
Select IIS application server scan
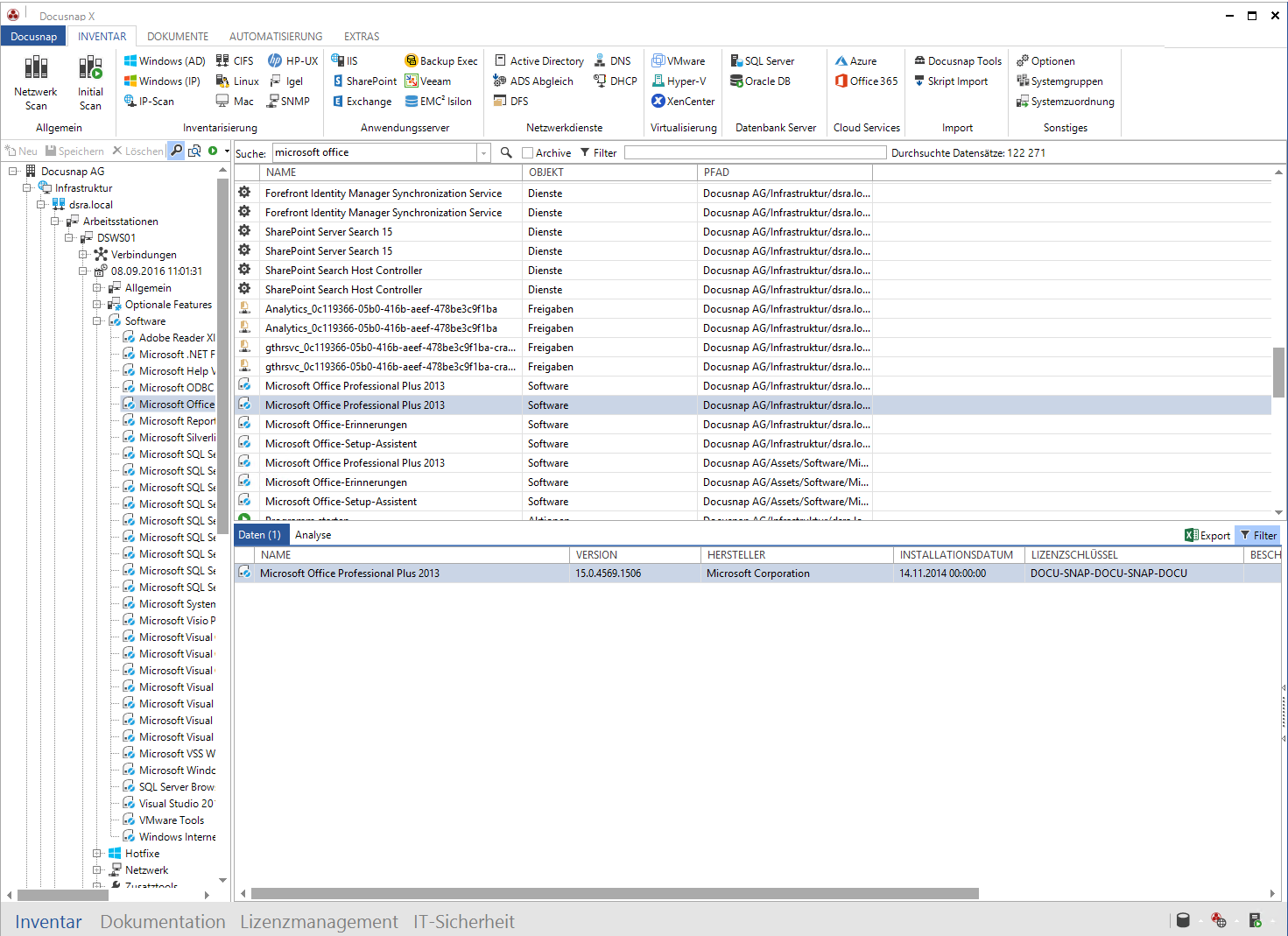345,60
